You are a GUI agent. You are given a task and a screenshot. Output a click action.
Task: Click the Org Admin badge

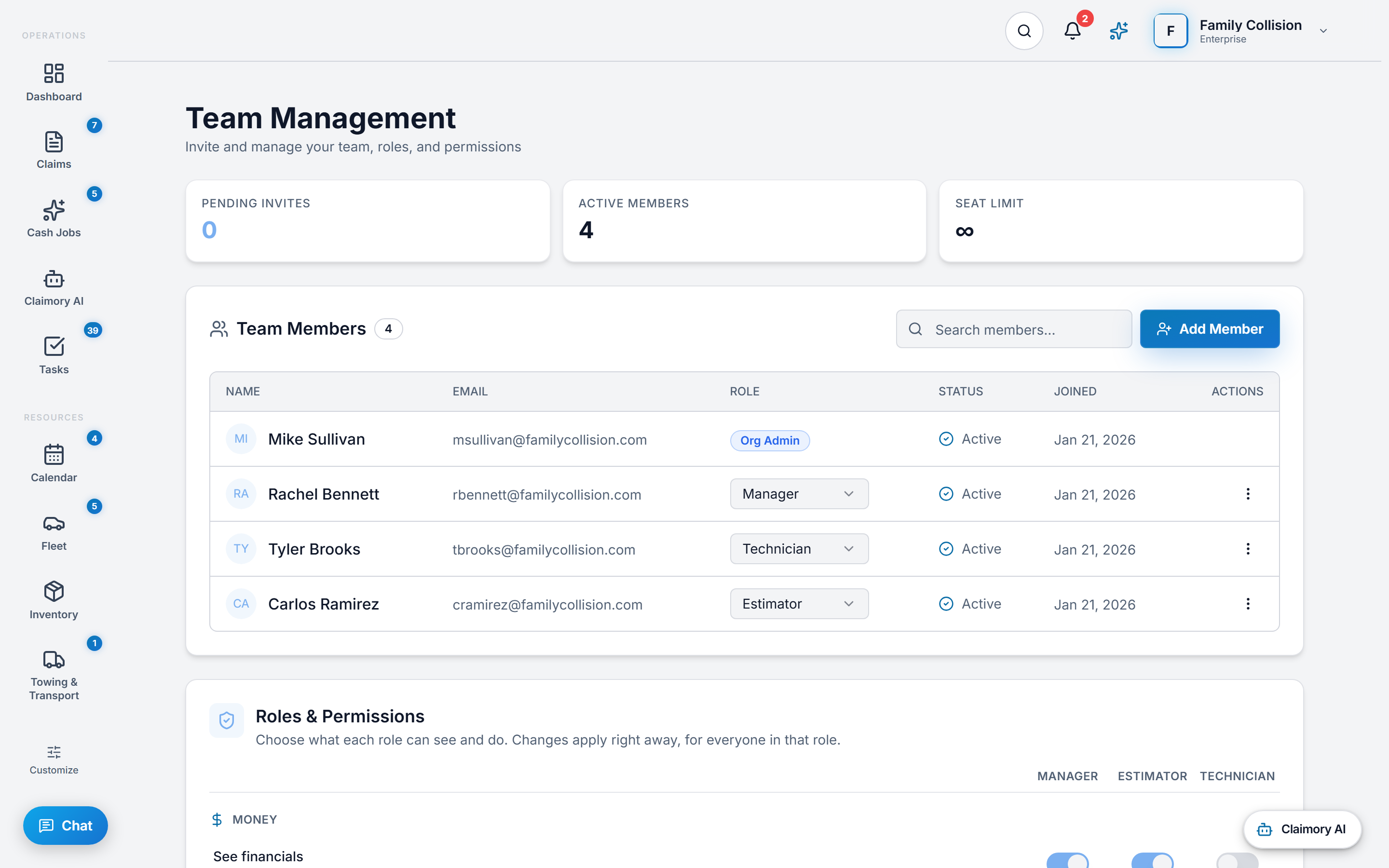[770, 440]
